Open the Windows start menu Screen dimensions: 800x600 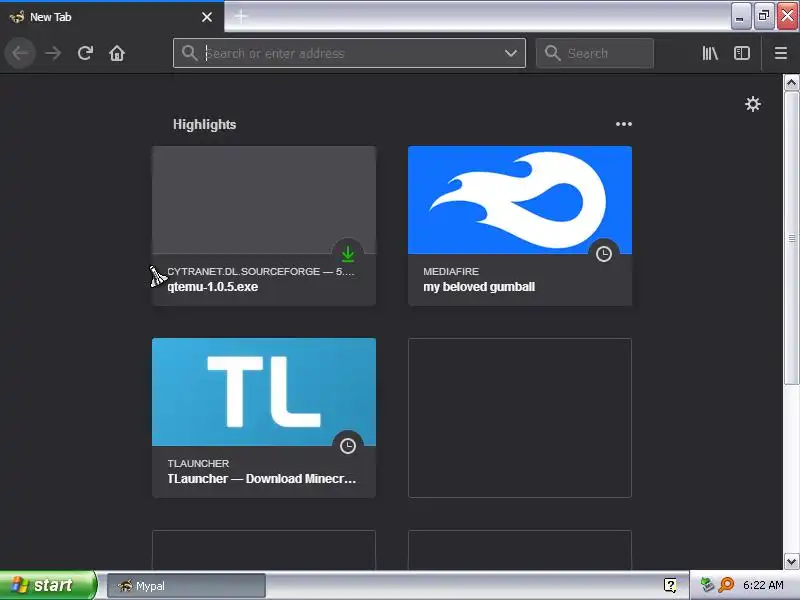tap(48, 585)
